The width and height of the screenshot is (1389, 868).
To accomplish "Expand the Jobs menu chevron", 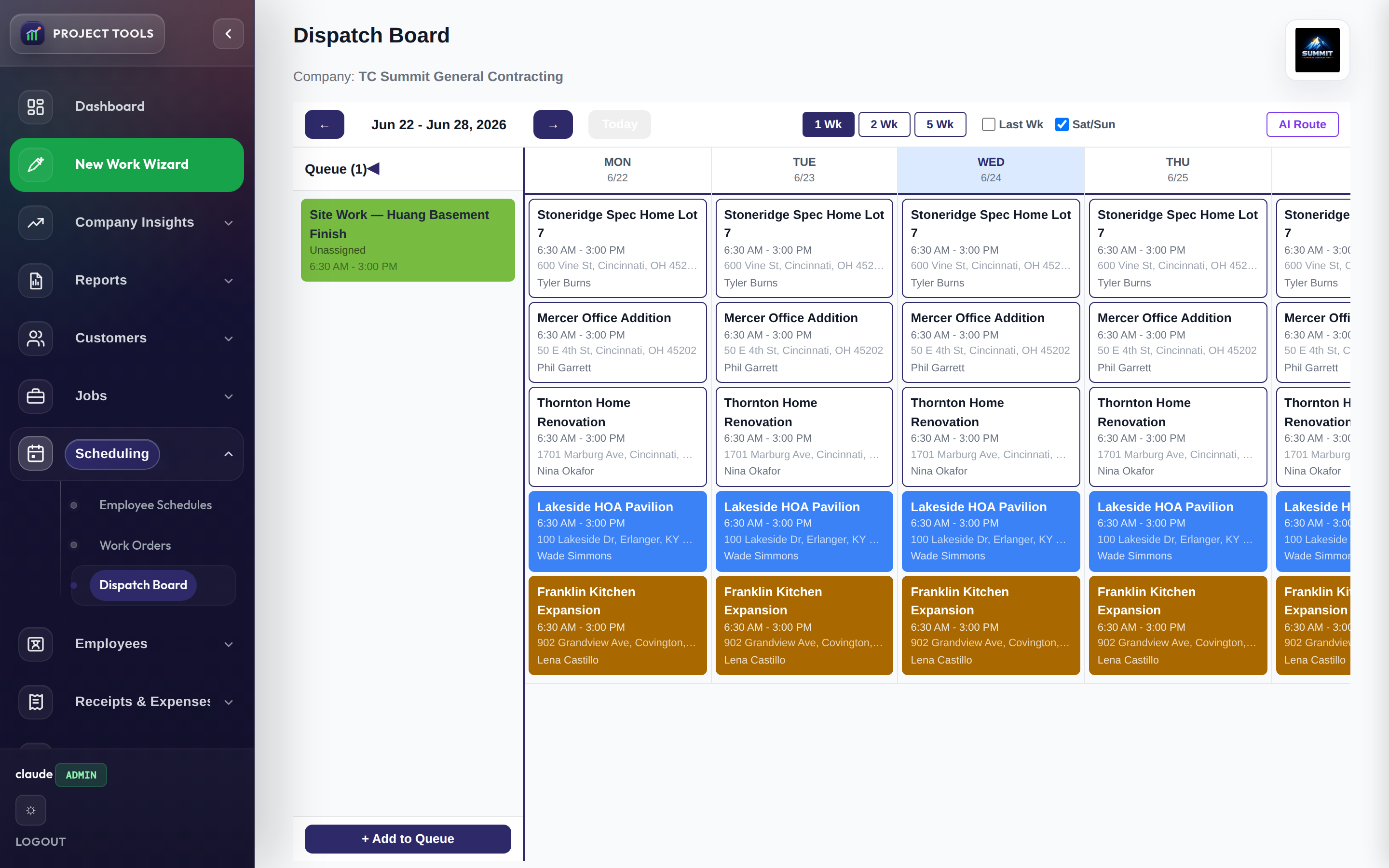I will 229,396.
